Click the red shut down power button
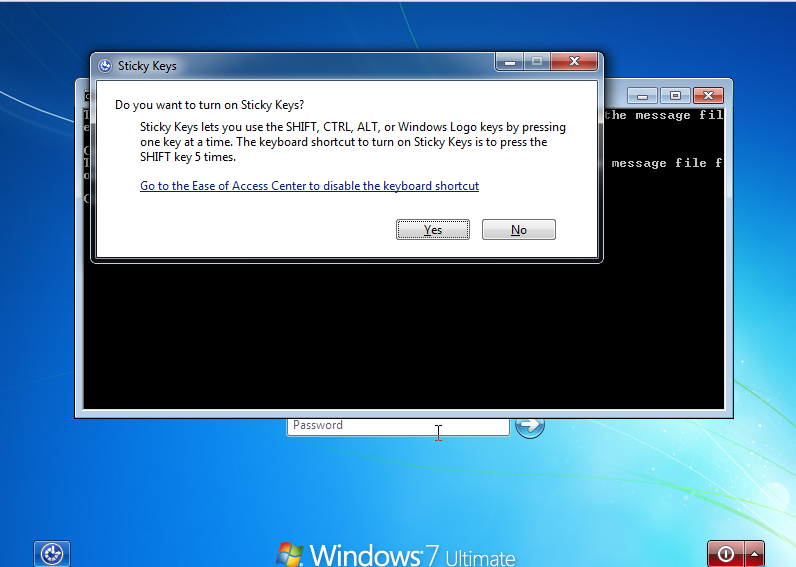Image resolution: width=796 pixels, height=567 pixels. point(725,554)
